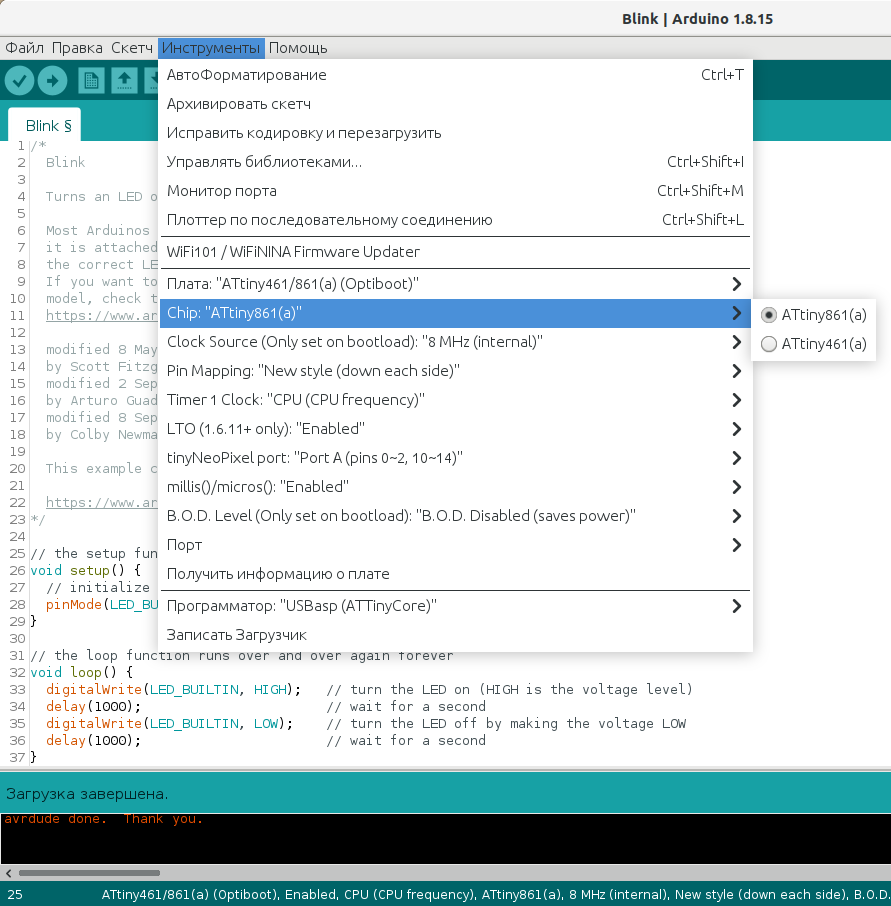Close the Инструменты menu from menu bar
The height and width of the screenshot is (906, 891).
(x=211, y=48)
